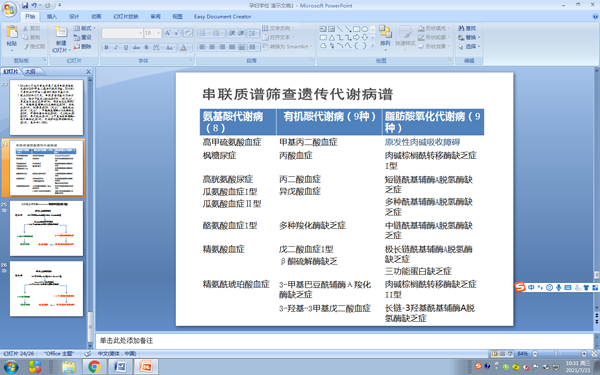Open the line spacing dropdown
Image resolution: width=600 pixels, height=375 pixels.
tap(253, 33)
